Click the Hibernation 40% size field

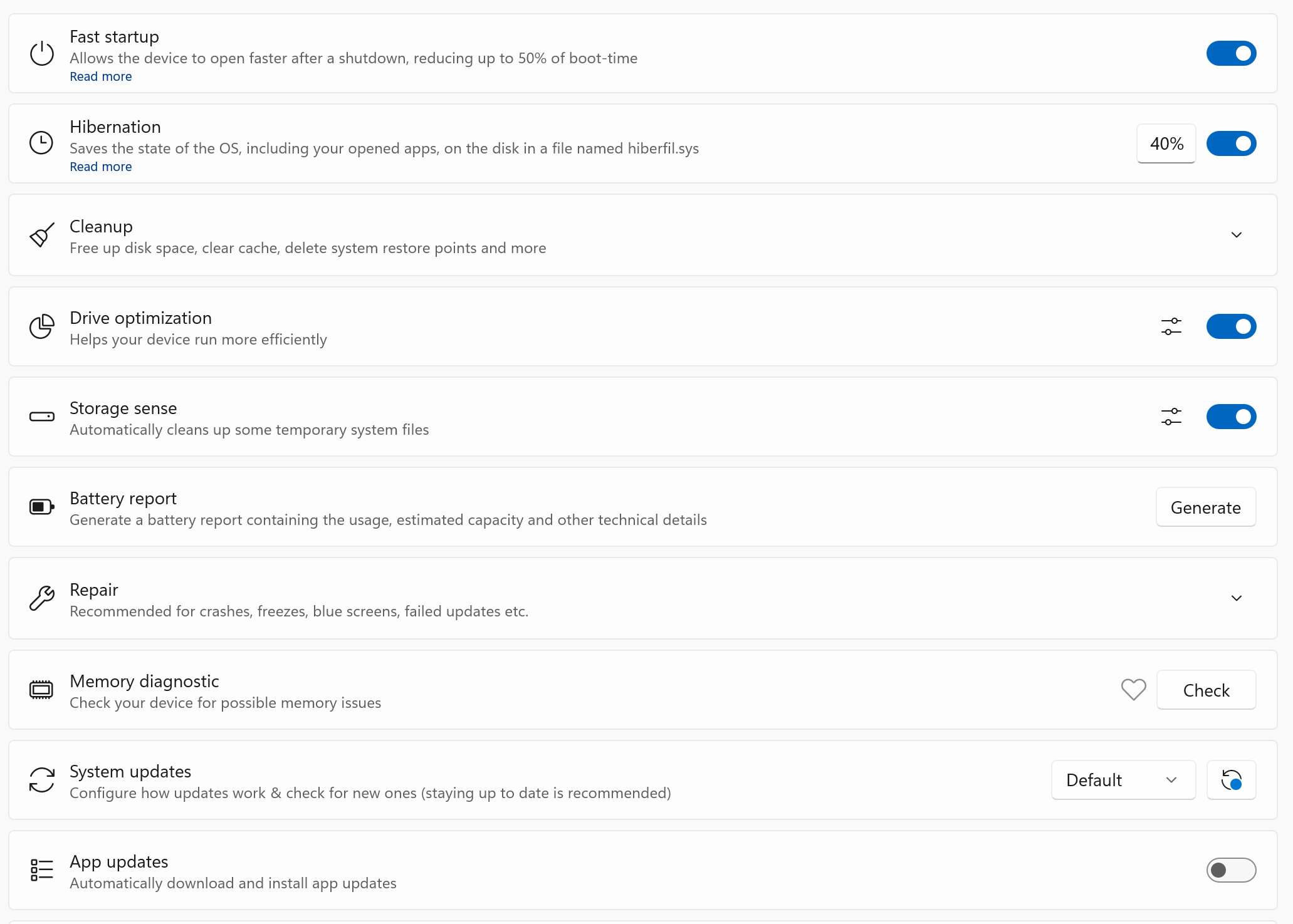click(1166, 144)
